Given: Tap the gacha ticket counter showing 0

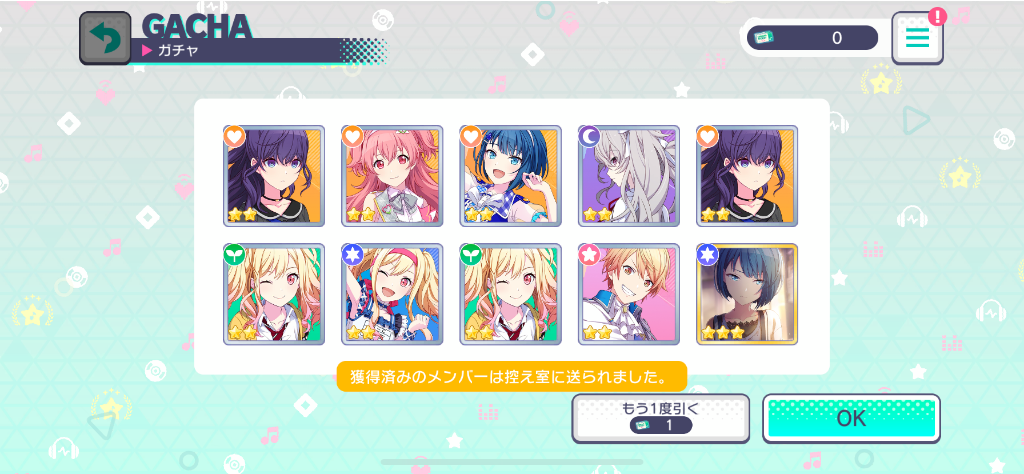Looking at the screenshot, I should pos(812,38).
